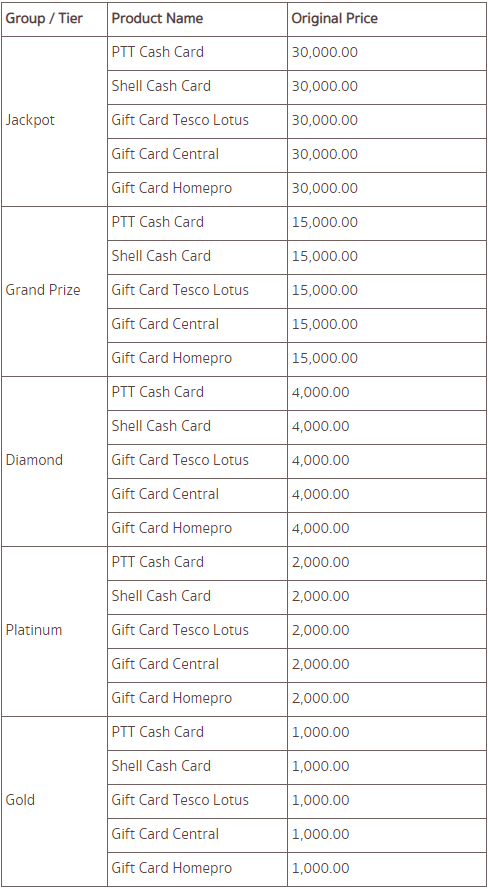Viewport: 488px width, 889px height.
Task: Click the 4,000.00 price for Gift Card Central
Action: (x=320, y=494)
